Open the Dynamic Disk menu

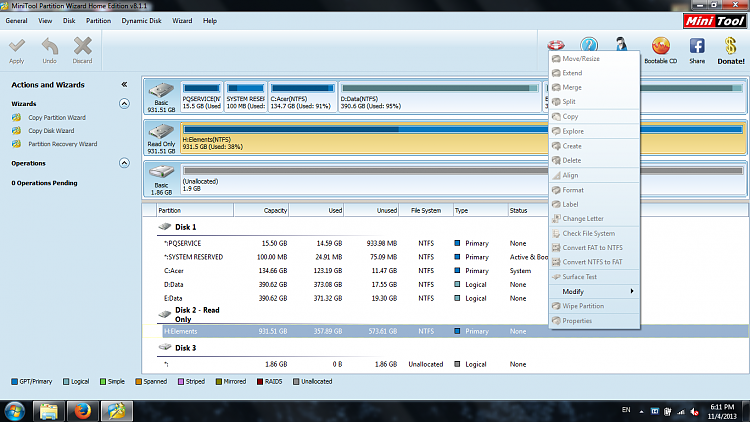(141, 21)
